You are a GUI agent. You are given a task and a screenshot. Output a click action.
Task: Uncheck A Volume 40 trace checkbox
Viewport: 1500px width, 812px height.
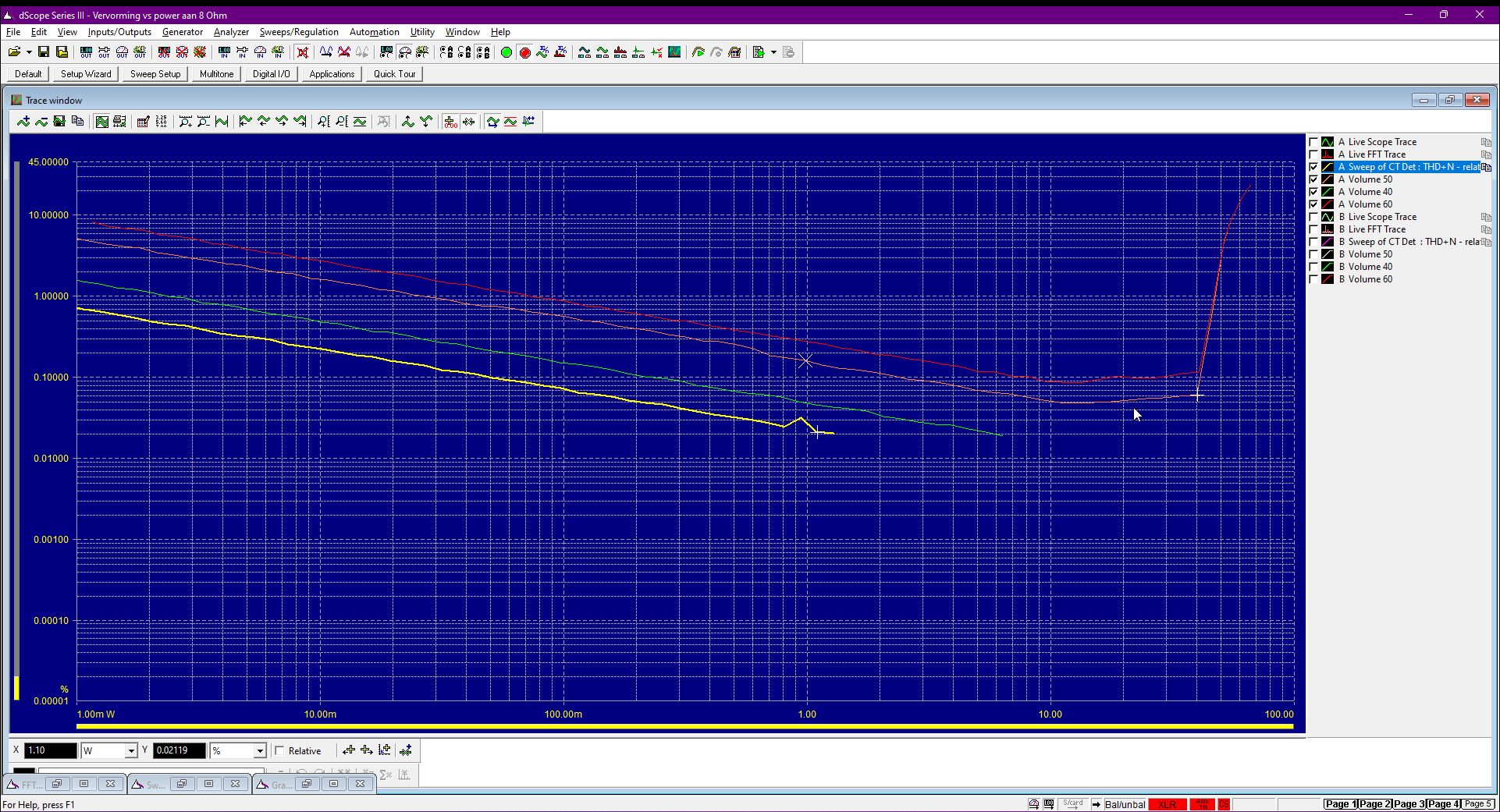(x=1313, y=192)
